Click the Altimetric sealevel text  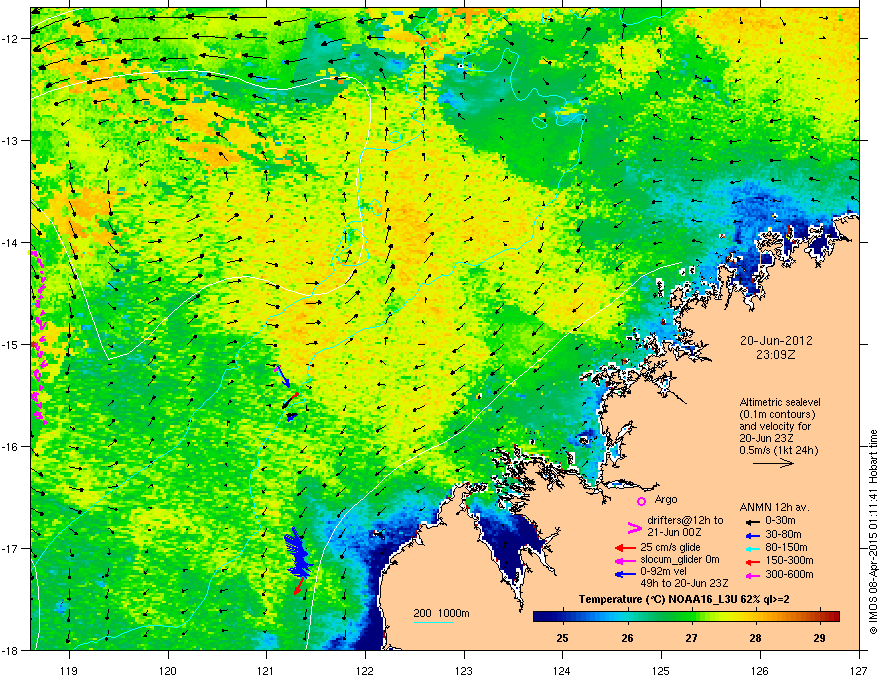click(x=780, y=402)
